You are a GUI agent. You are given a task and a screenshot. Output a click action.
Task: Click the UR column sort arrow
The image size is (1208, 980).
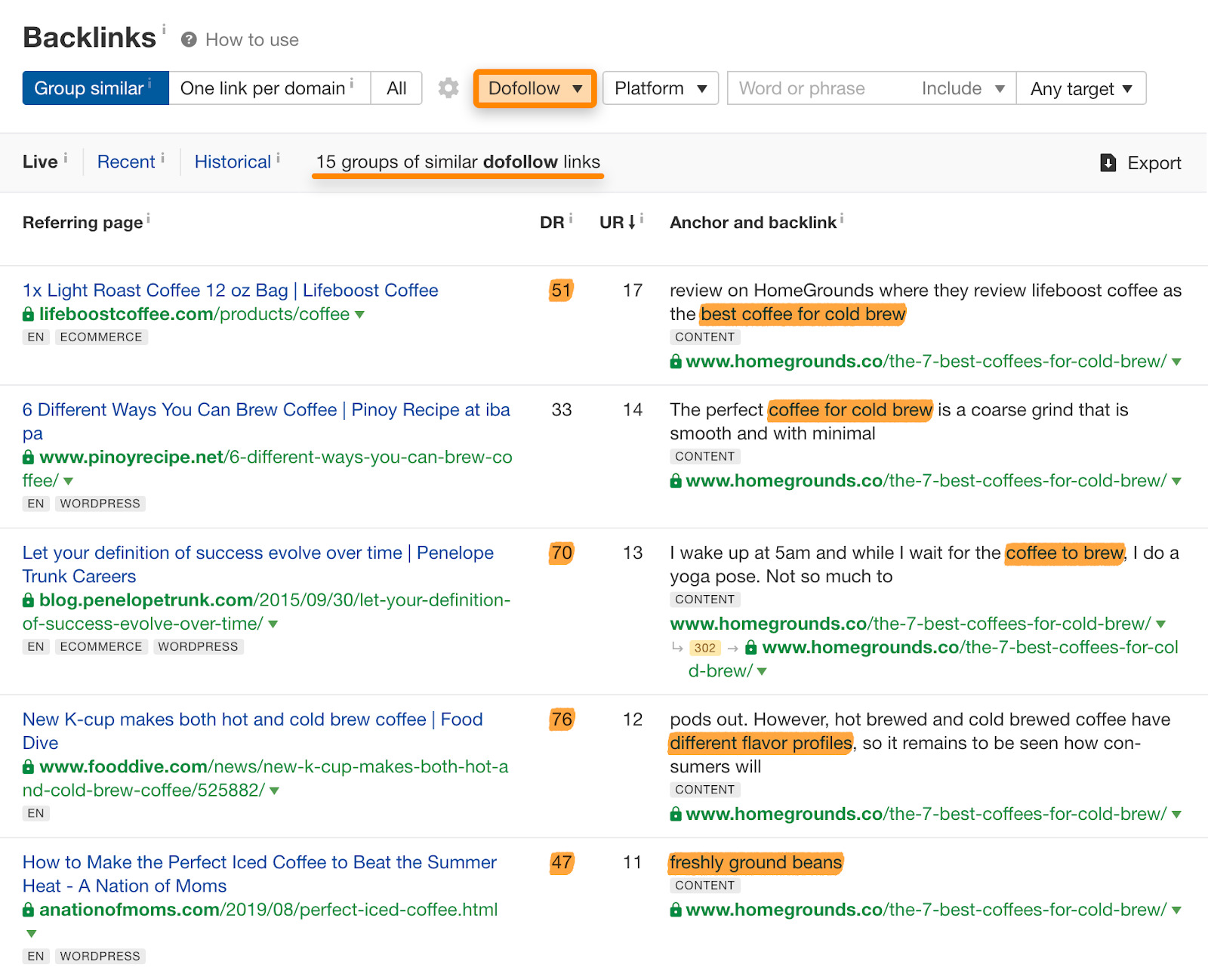click(632, 223)
